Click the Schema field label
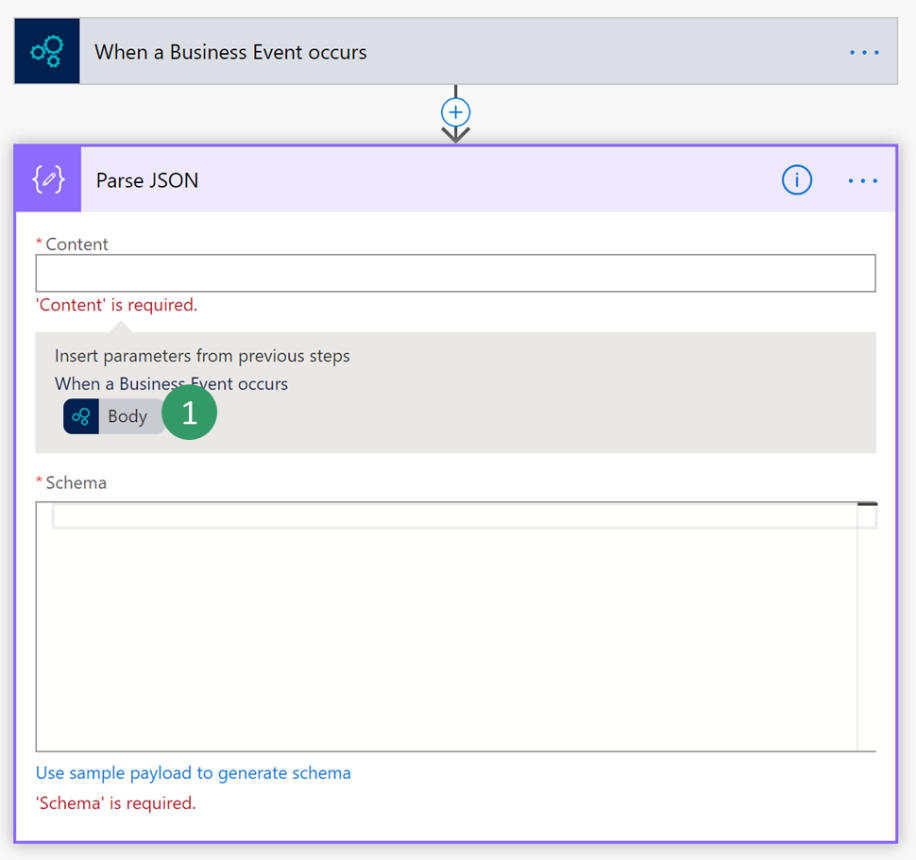Screen dimensions: 916x860 coord(76,483)
